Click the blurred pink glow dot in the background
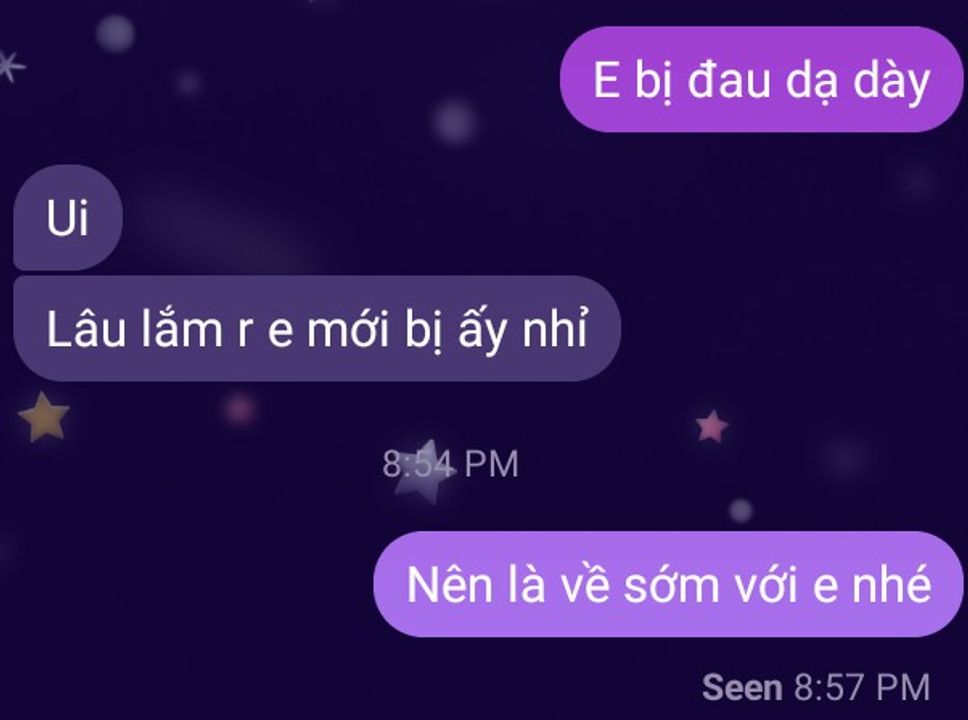968x720 pixels. pyautogui.click(x=240, y=409)
